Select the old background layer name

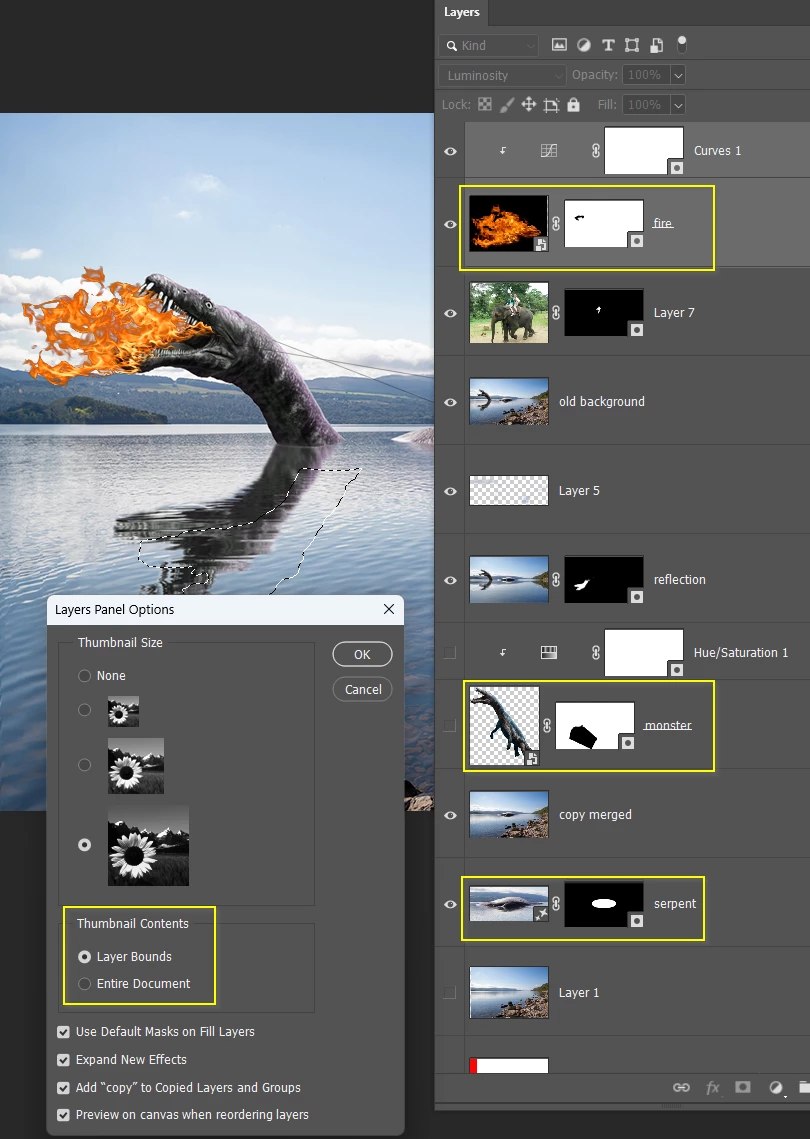(602, 402)
